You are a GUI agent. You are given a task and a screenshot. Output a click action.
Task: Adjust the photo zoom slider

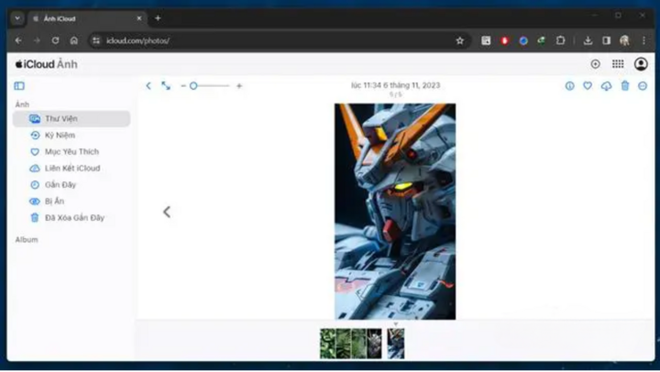(209, 86)
